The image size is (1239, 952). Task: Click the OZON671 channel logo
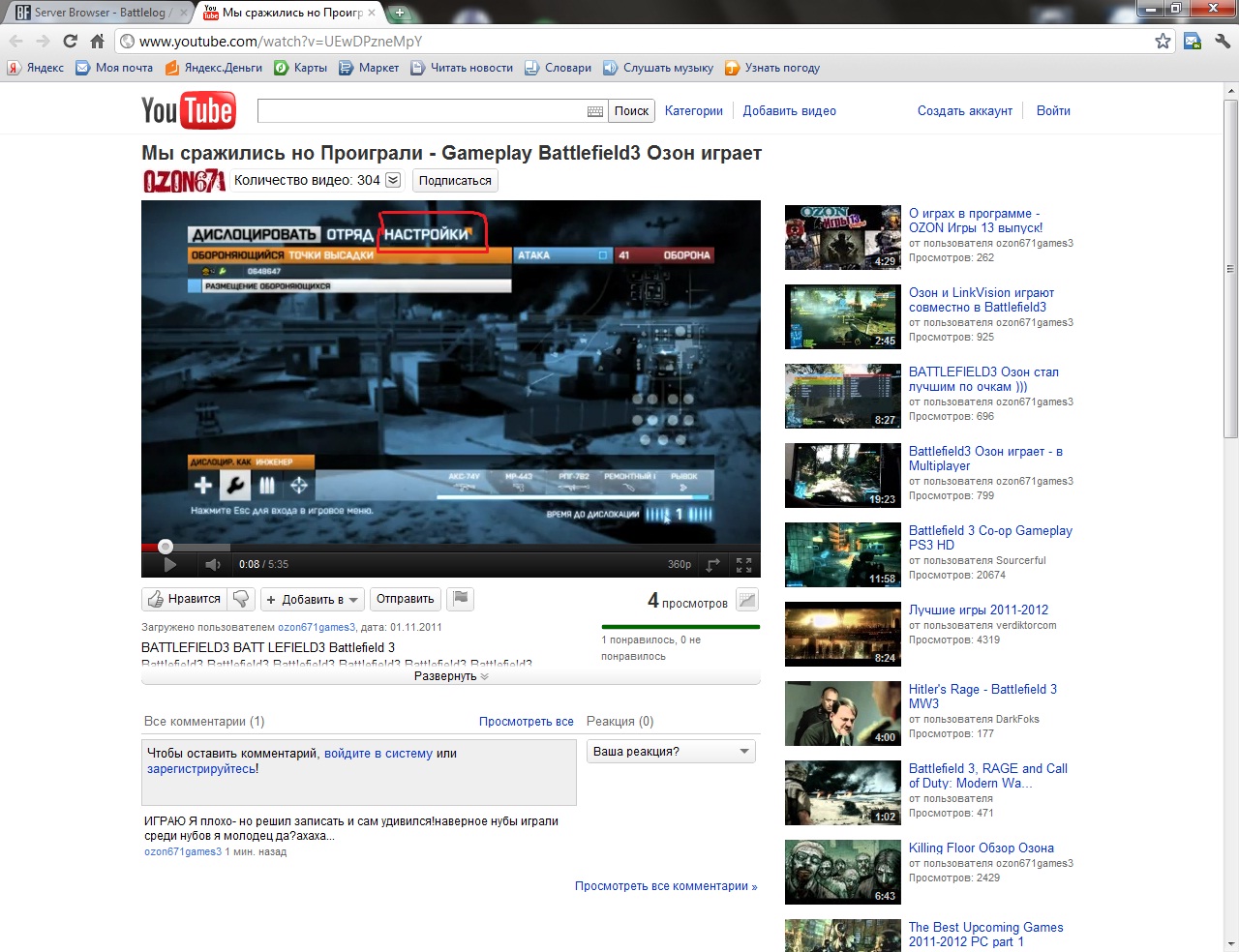tap(184, 181)
